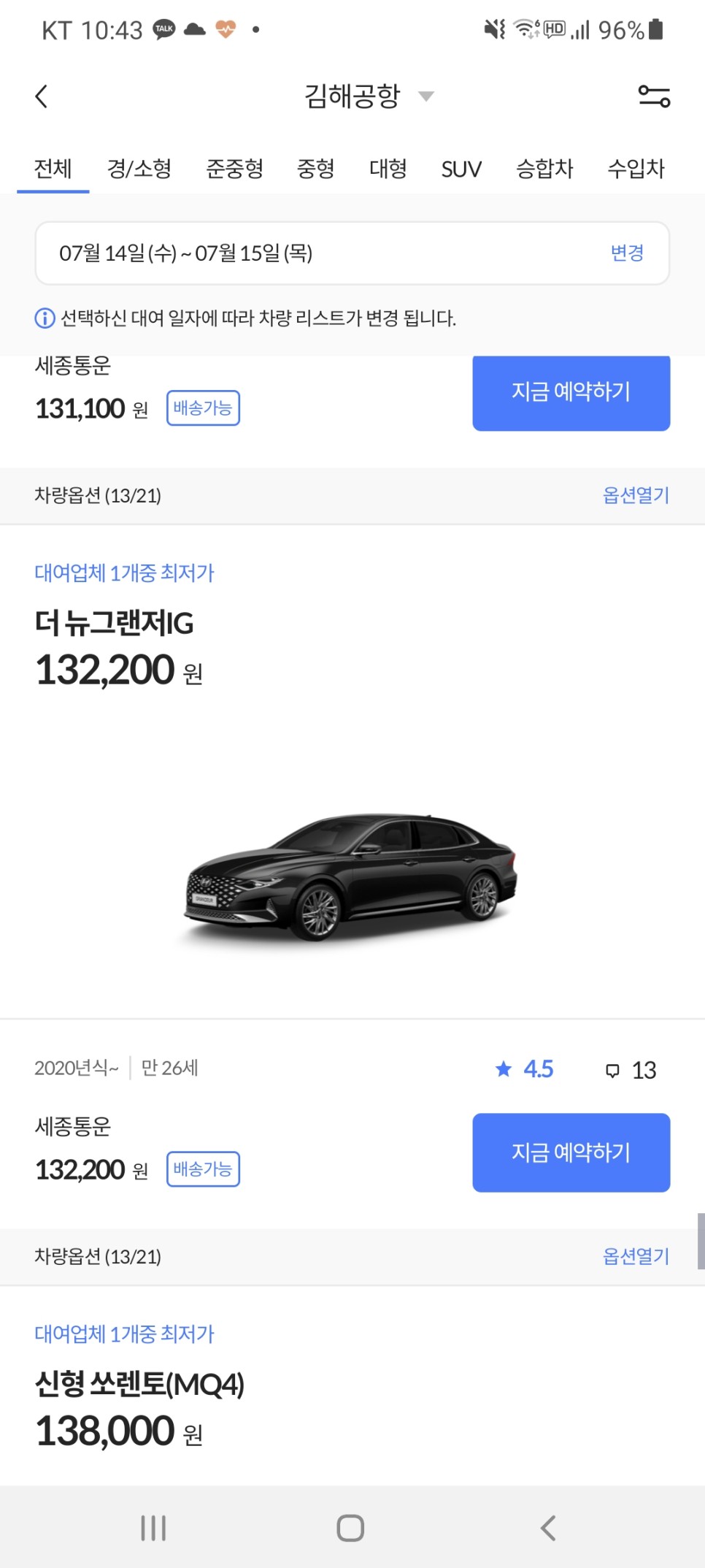Click the page scrollbar on right edge
The height and width of the screenshot is (1568, 705).
click(x=701, y=1241)
